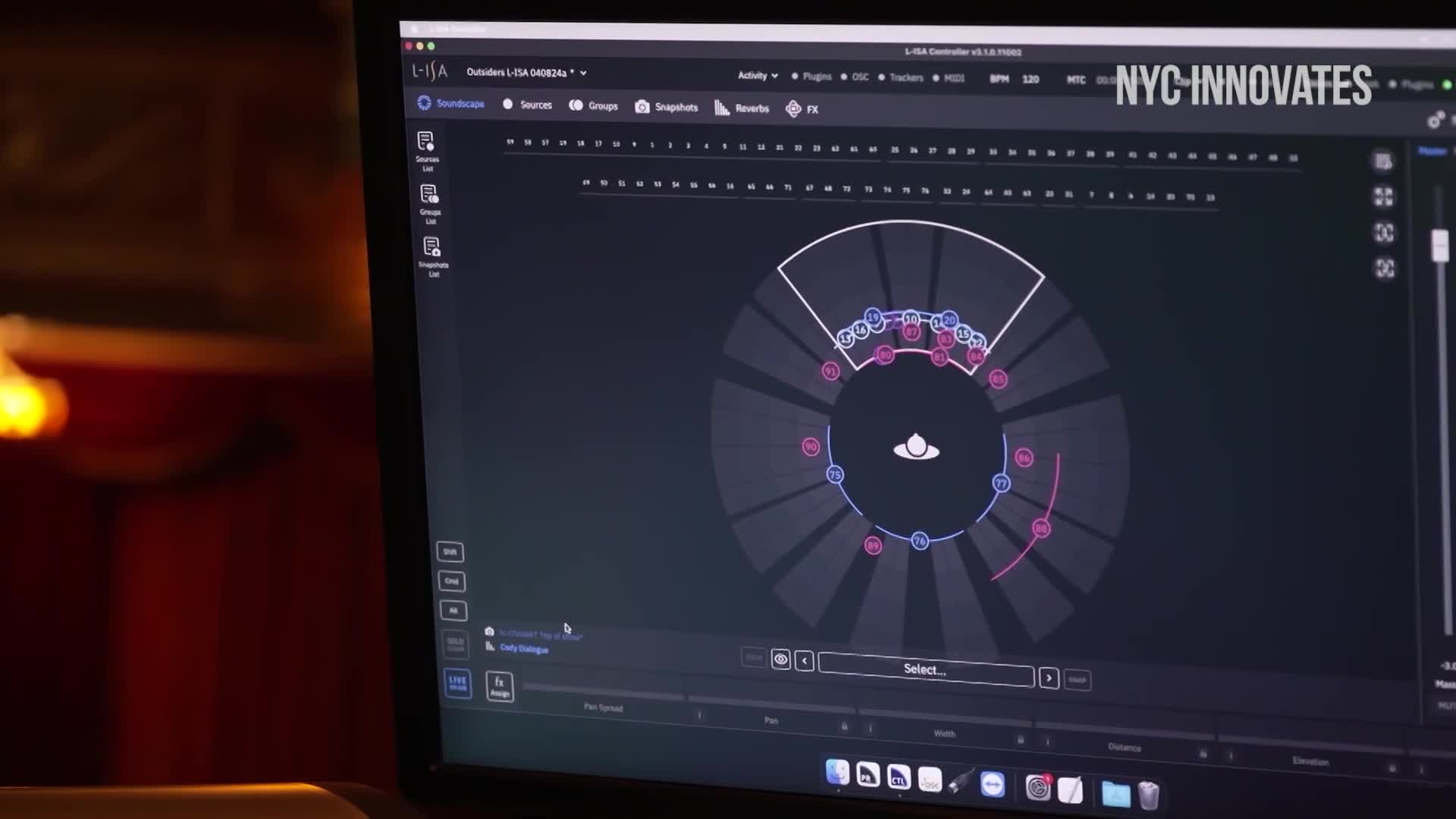Click the topmost view icon on the right edge
The height and width of the screenshot is (819, 1456).
tap(1382, 162)
